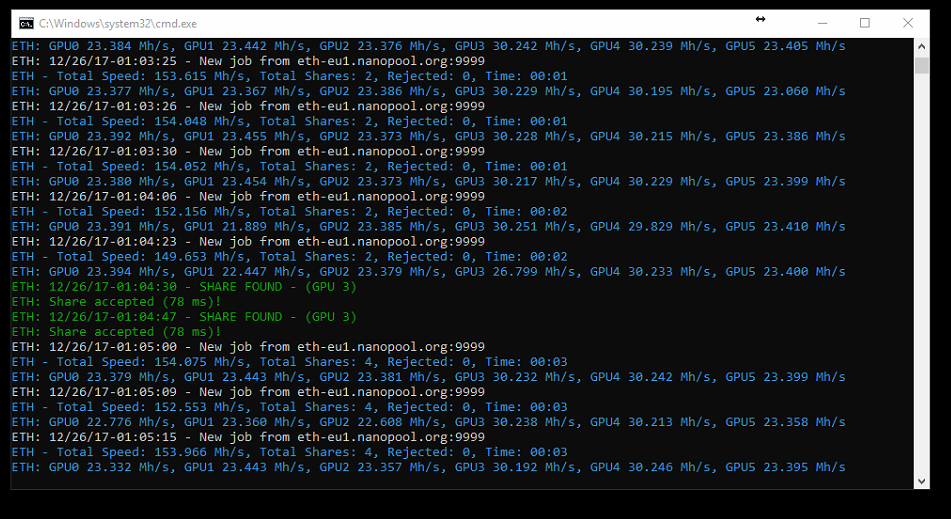The height and width of the screenshot is (519, 951).
Task: Click the GPU2 22.608 Mh/s value
Action: click(x=382, y=422)
